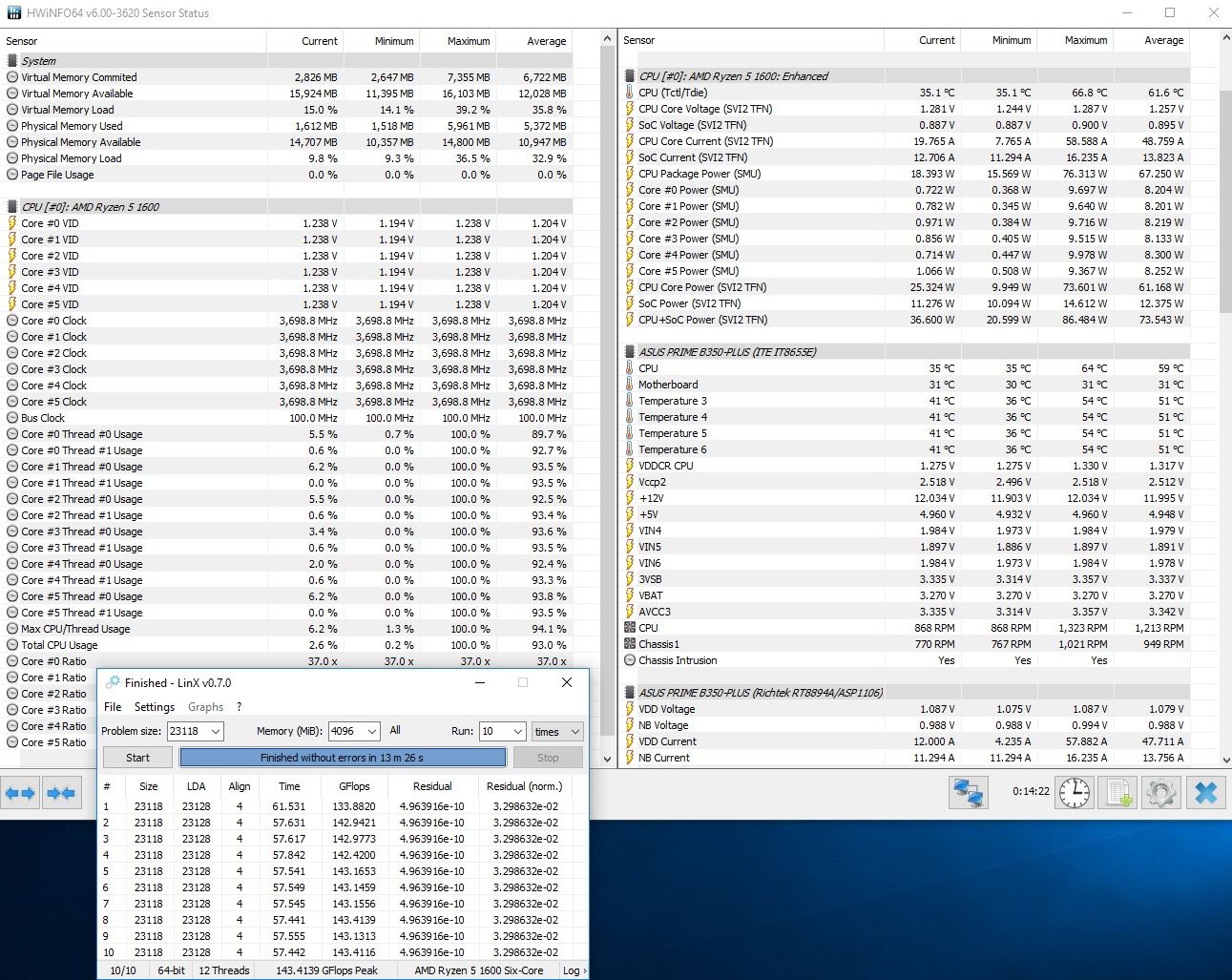Click the chip icon beside the Richtek RT8894A group
Image resolution: width=1232 pixels, height=980 pixels.
point(630,693)
